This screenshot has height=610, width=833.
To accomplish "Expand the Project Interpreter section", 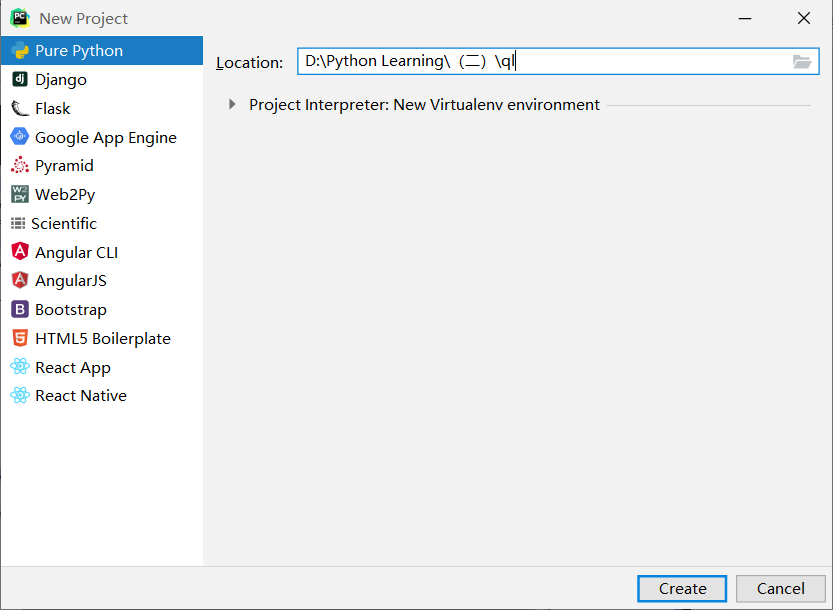I will [x=232, y=104].
